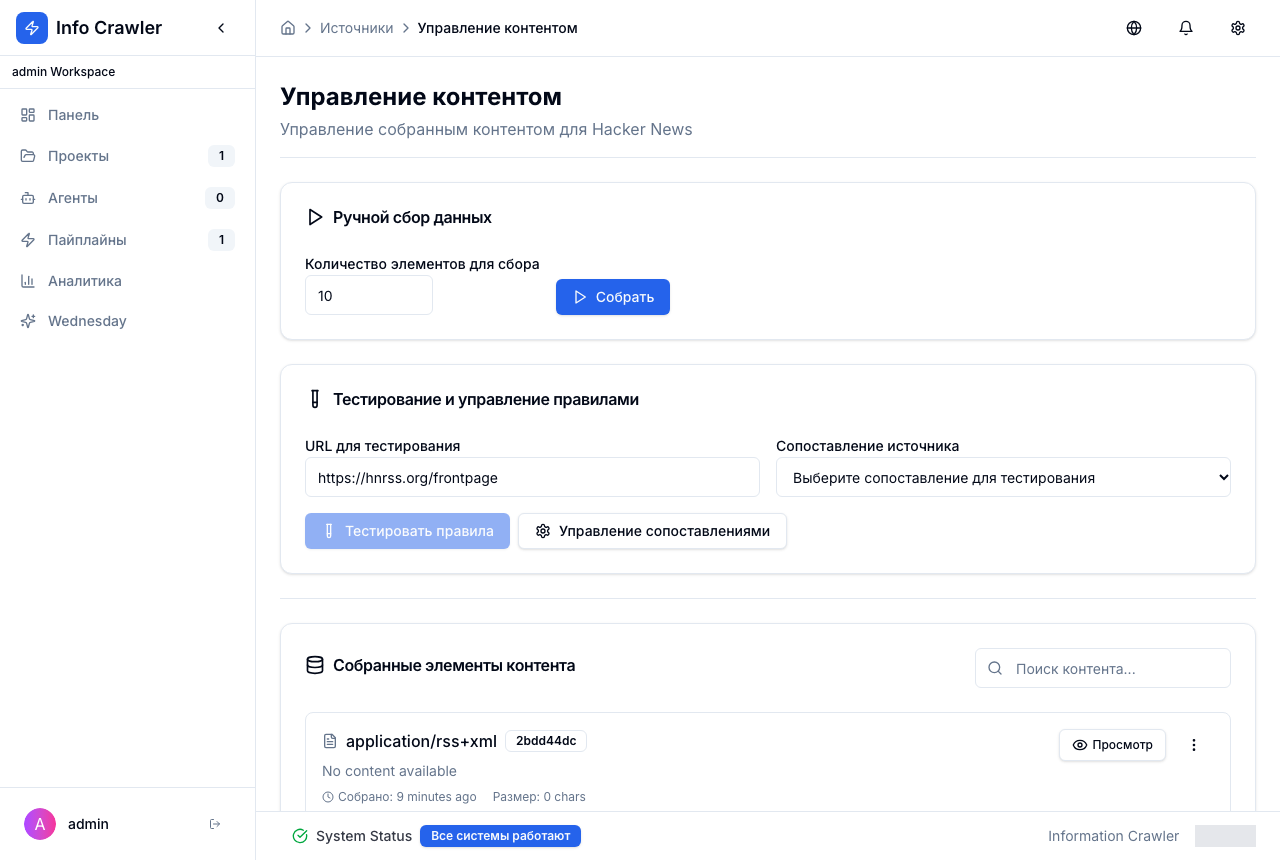This screenshot has height=860, width=1280.
Task: Click the home icon in the breadcrumb
Action: point(288,28)
